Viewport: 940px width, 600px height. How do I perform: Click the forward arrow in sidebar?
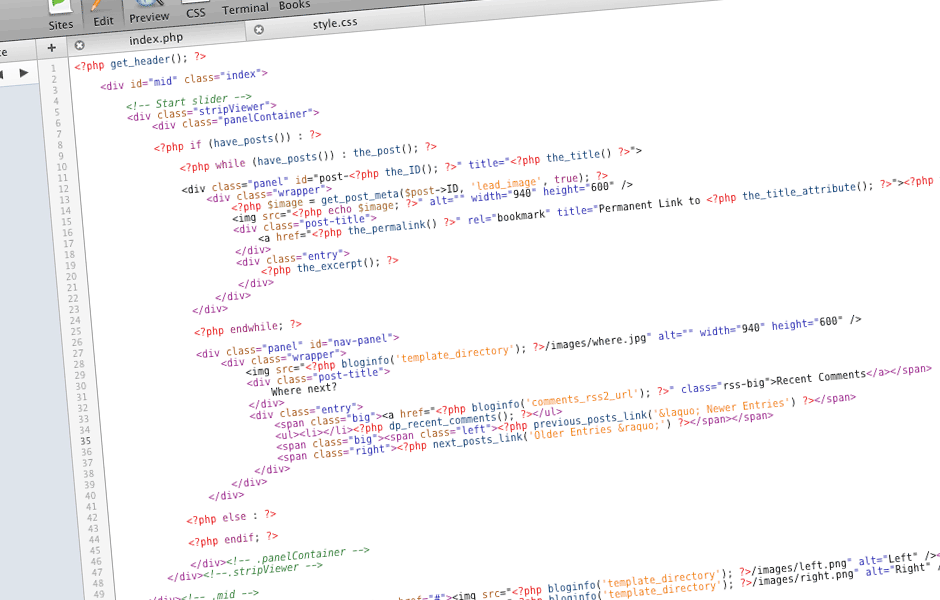(x=23, y=73)
